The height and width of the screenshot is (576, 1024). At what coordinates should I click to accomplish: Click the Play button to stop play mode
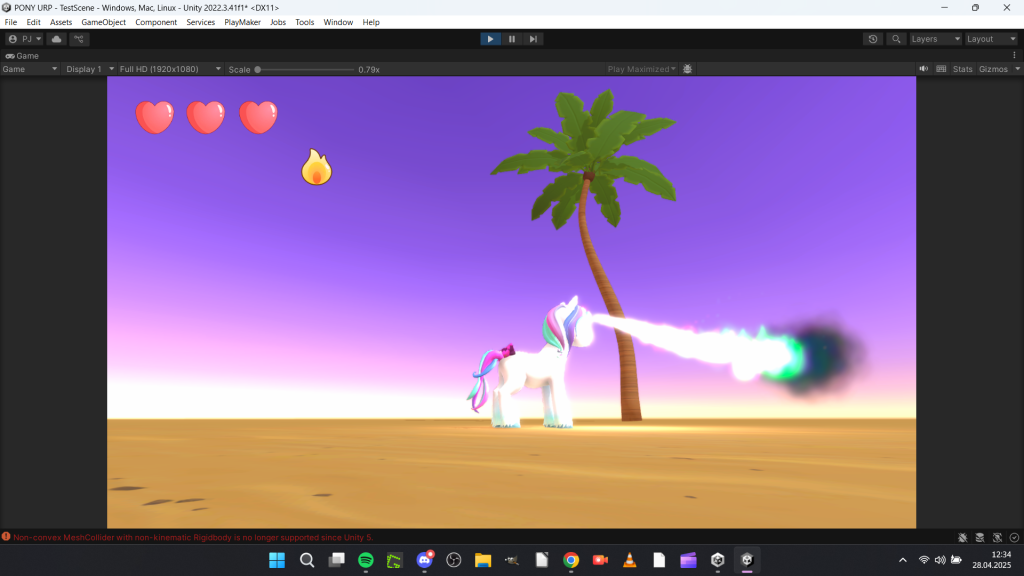coord(490,39)
